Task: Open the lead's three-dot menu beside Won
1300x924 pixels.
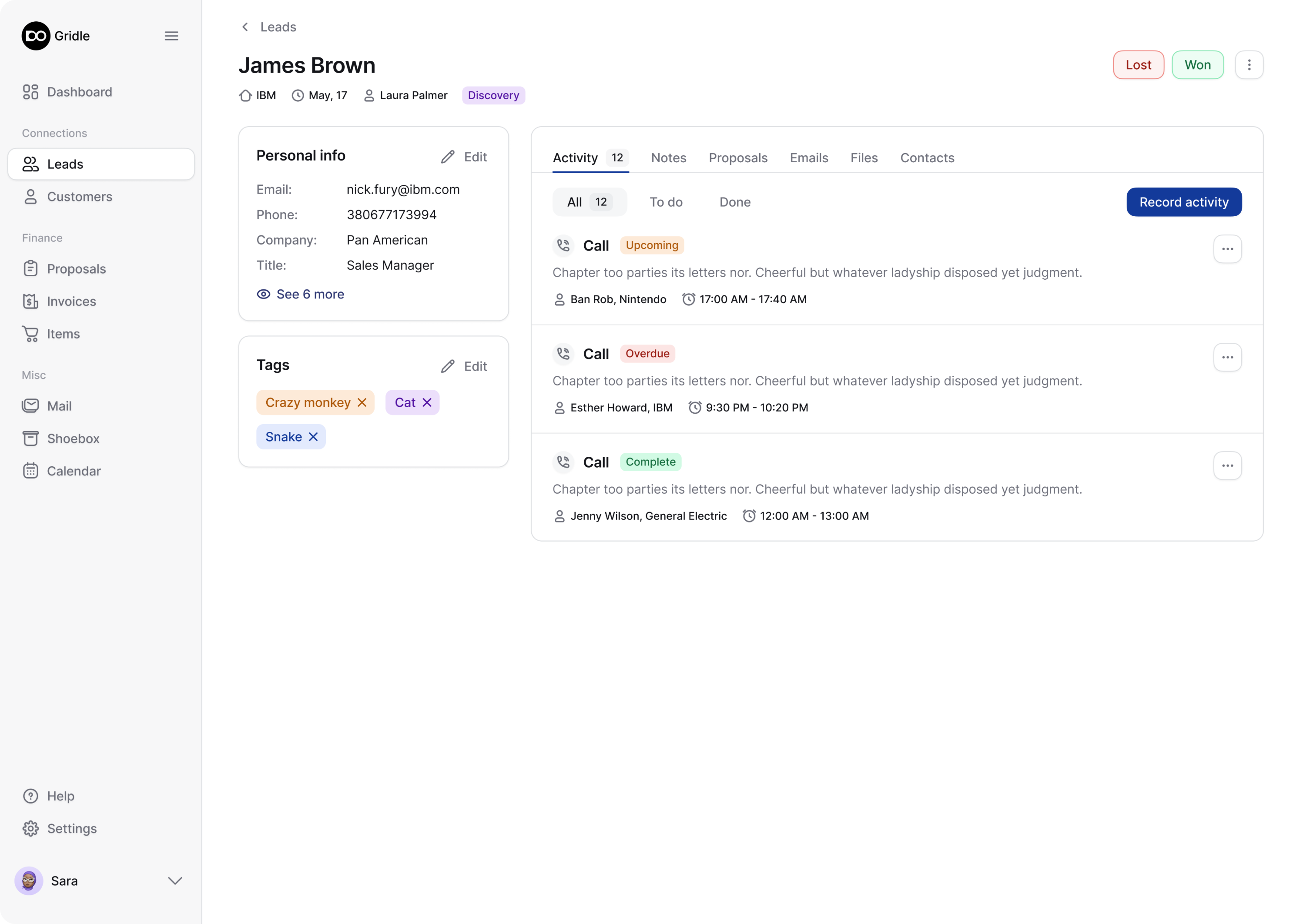Action: [x=1249, y=65]
